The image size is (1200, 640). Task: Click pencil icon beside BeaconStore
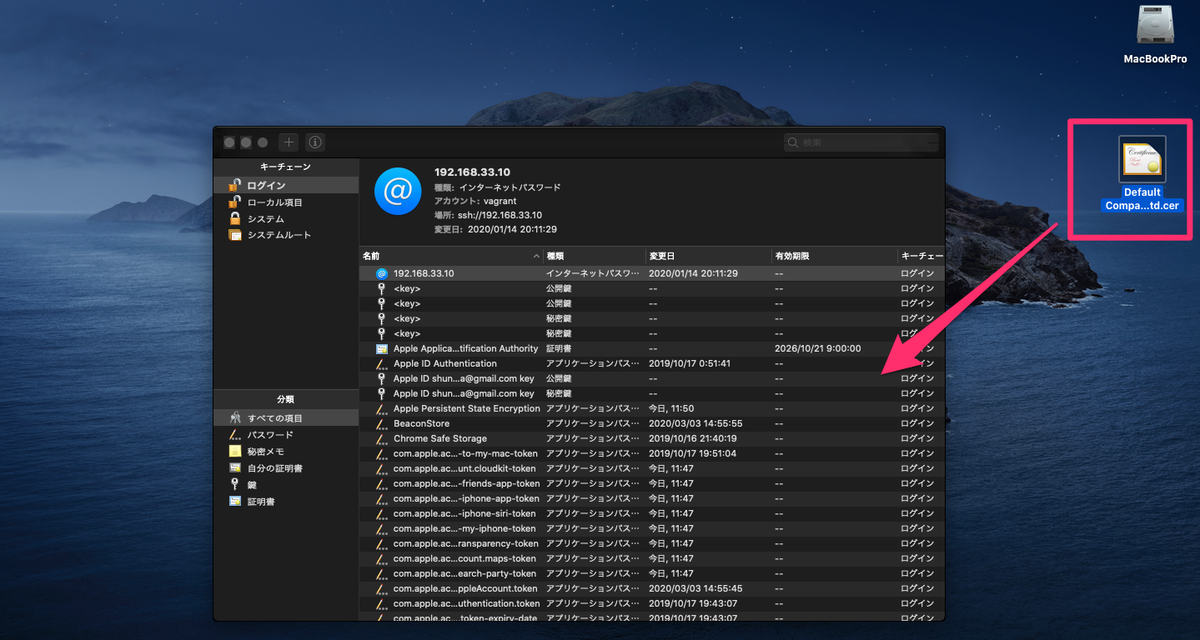381,423
